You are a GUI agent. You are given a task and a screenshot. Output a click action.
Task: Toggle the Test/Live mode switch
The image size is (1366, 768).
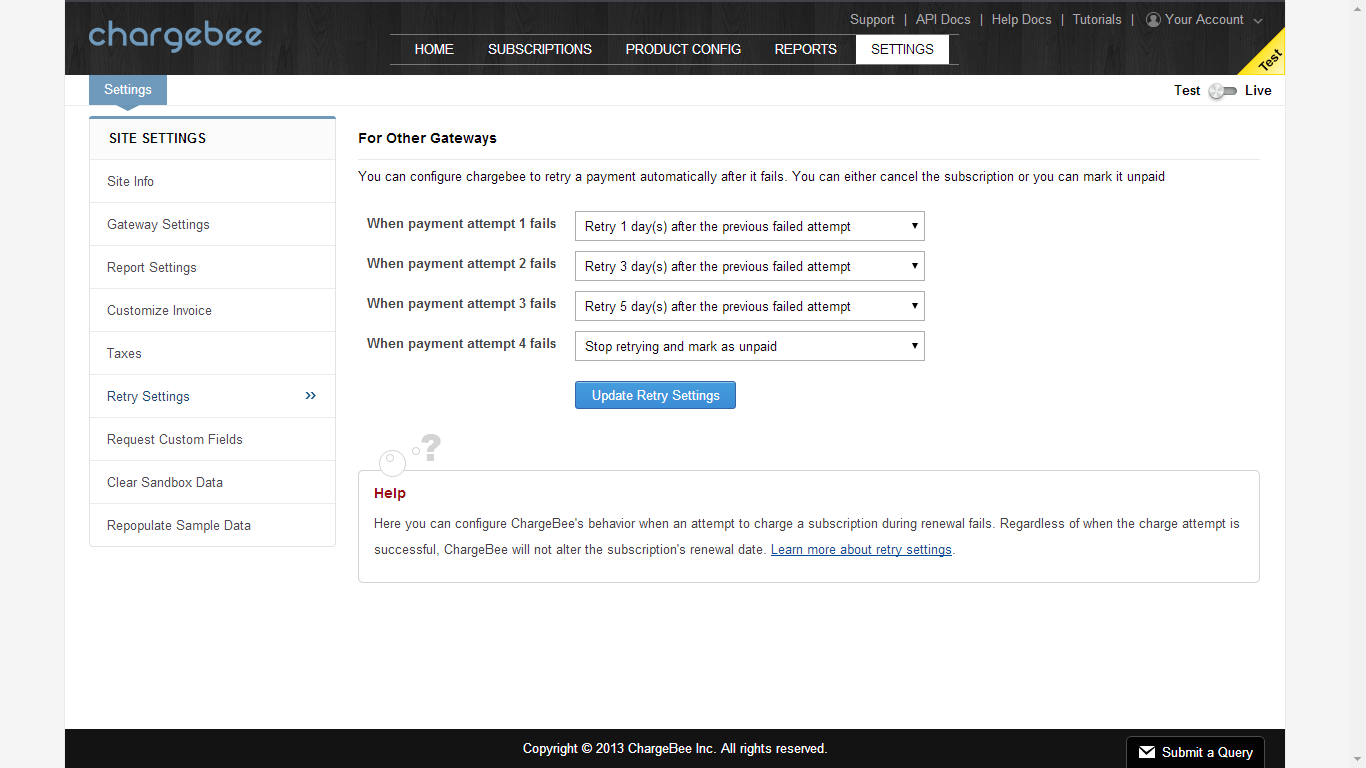tap(1222, 91)
